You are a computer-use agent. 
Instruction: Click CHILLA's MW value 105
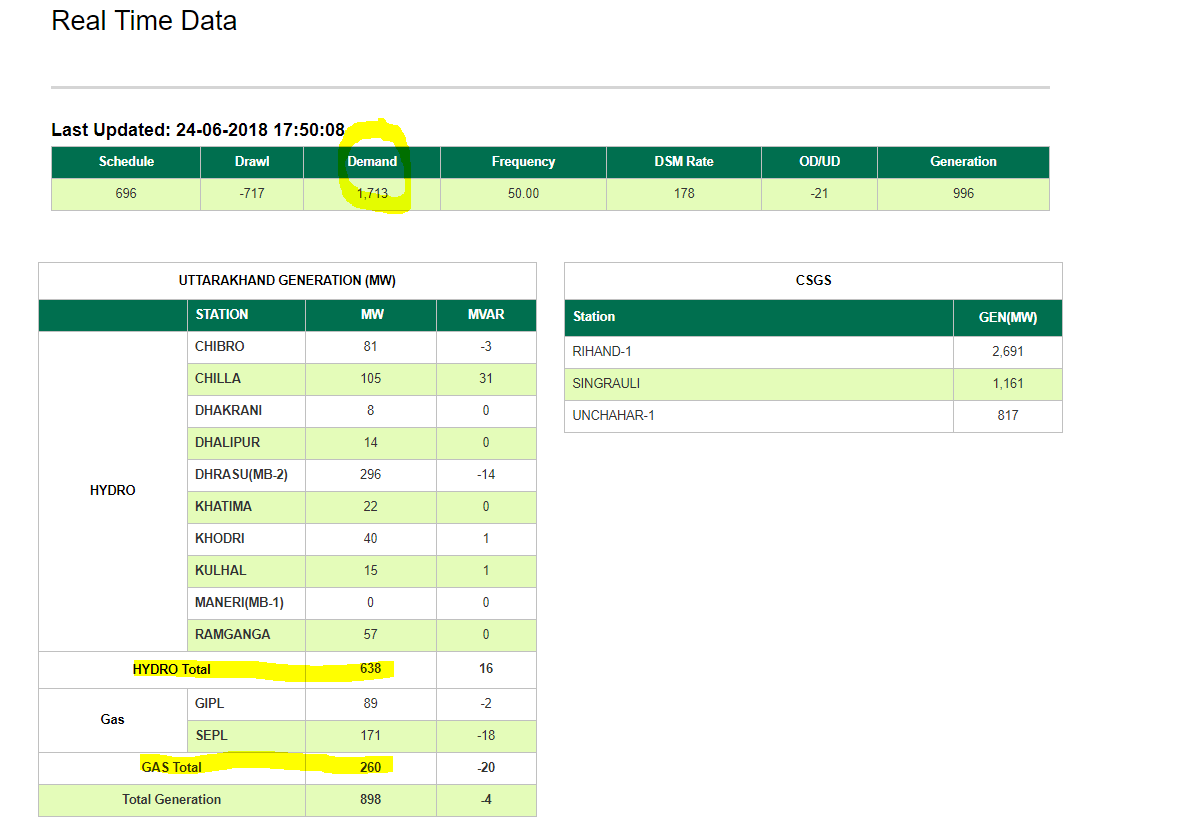pyautogui.click(x=370, y=379)
